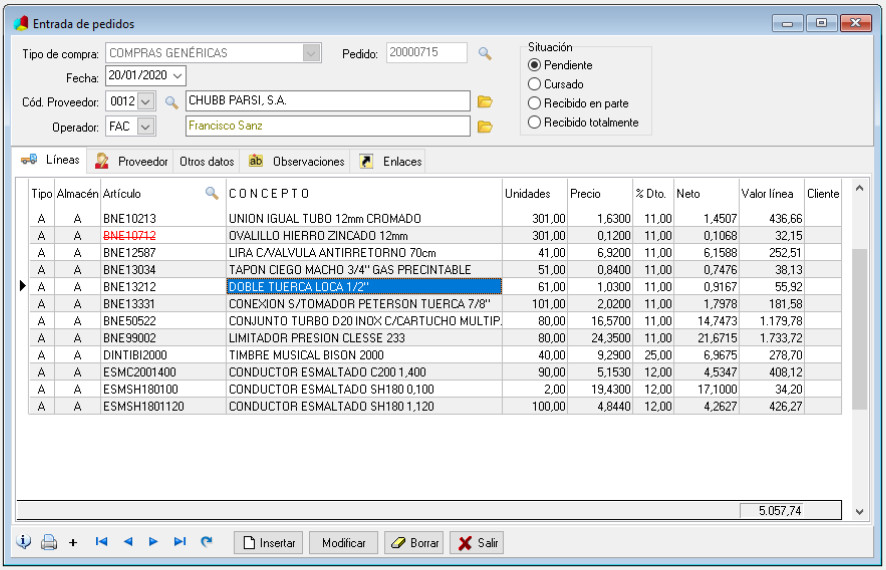Click the Valor línea column header
Screen dimensions: 886x570
coord(772,194)
